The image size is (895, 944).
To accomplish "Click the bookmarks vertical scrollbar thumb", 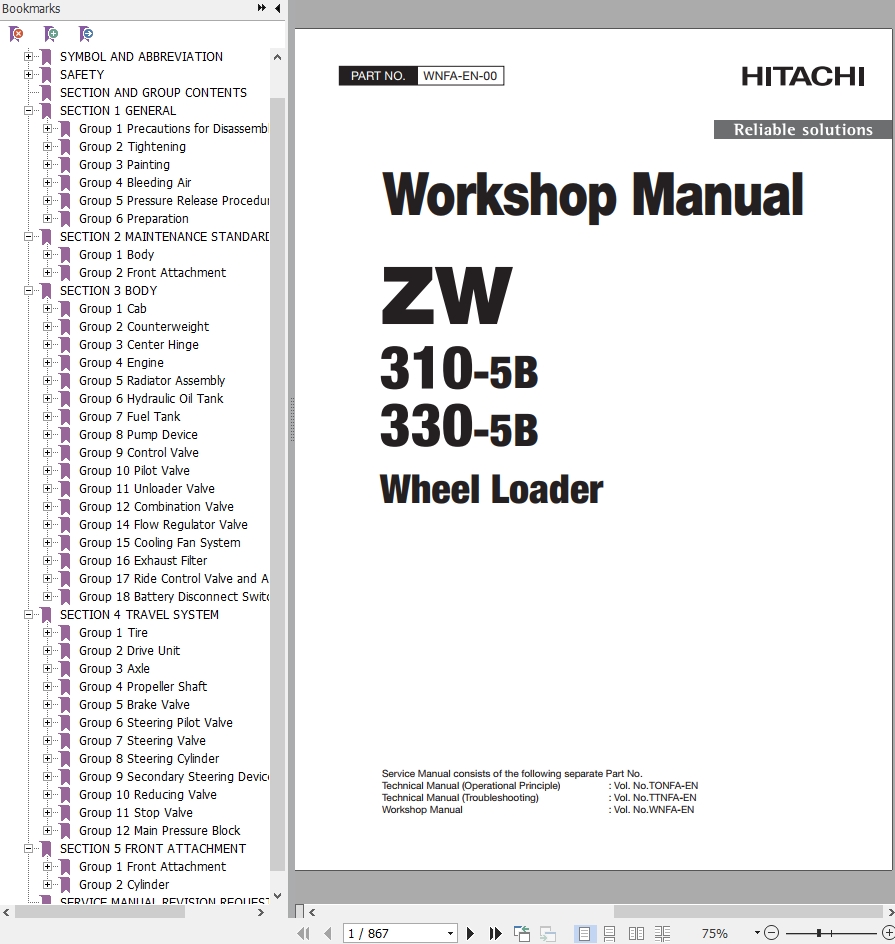I will [277, 484].
